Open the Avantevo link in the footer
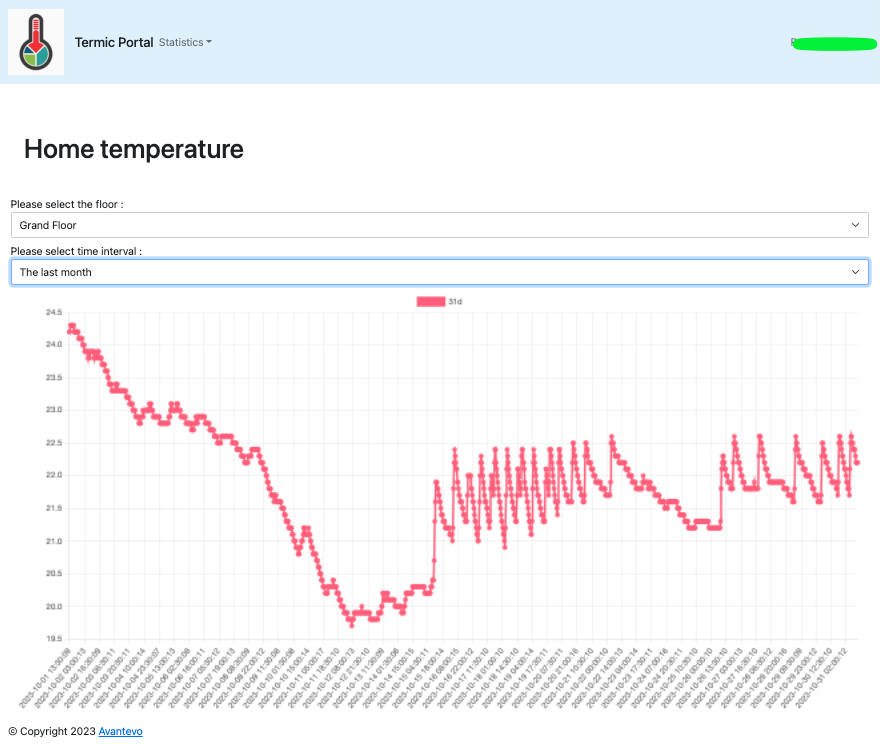Viewport: 882px width, 744px height. point(120,731)
